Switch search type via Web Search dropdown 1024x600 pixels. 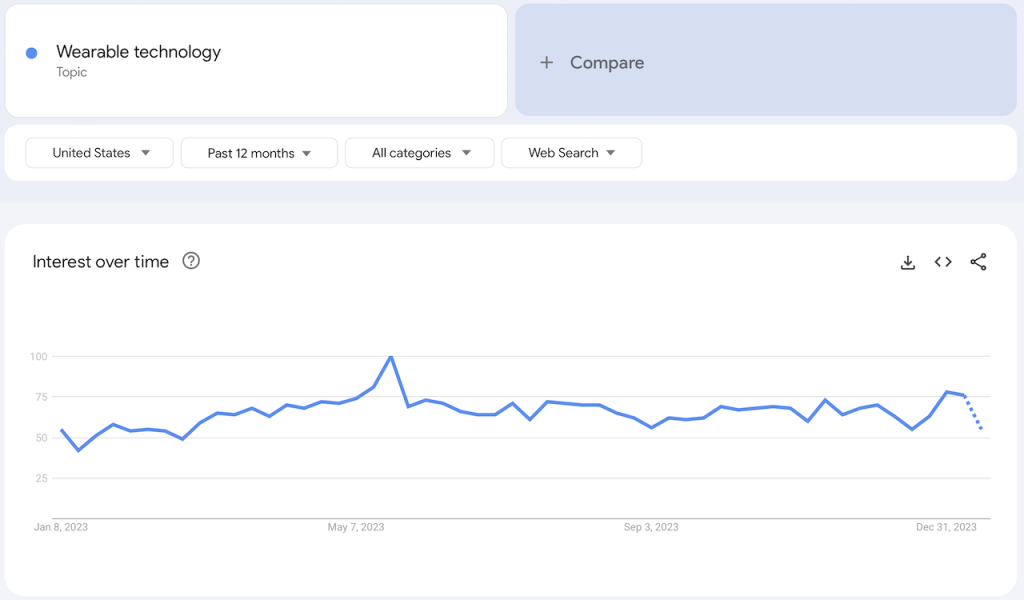pos(571,153)
